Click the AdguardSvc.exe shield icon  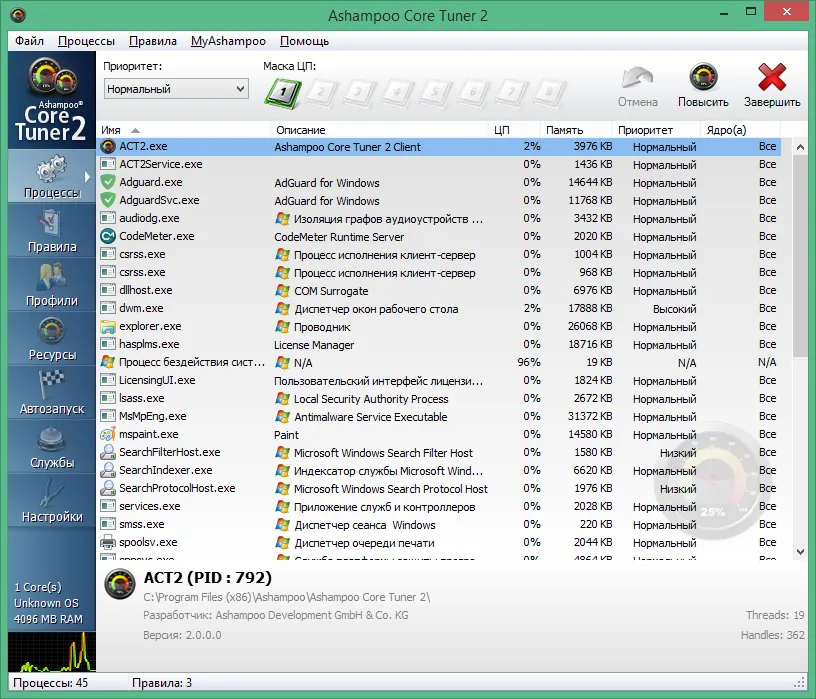click(x=108, y=200)
